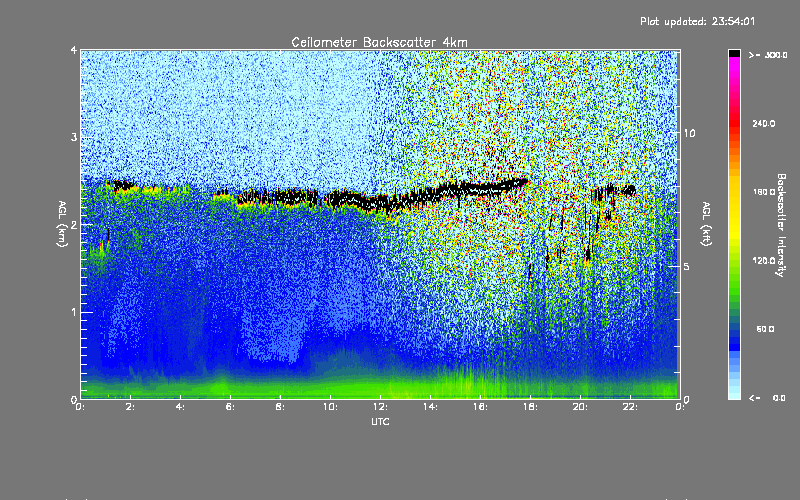Click the black cloud layer near 16 UTC

480,188
